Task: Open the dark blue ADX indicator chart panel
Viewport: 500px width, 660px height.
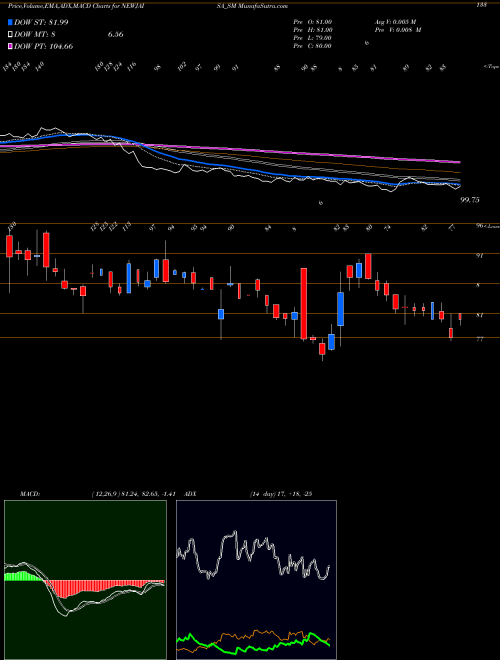Action: [x=256, y=580]
